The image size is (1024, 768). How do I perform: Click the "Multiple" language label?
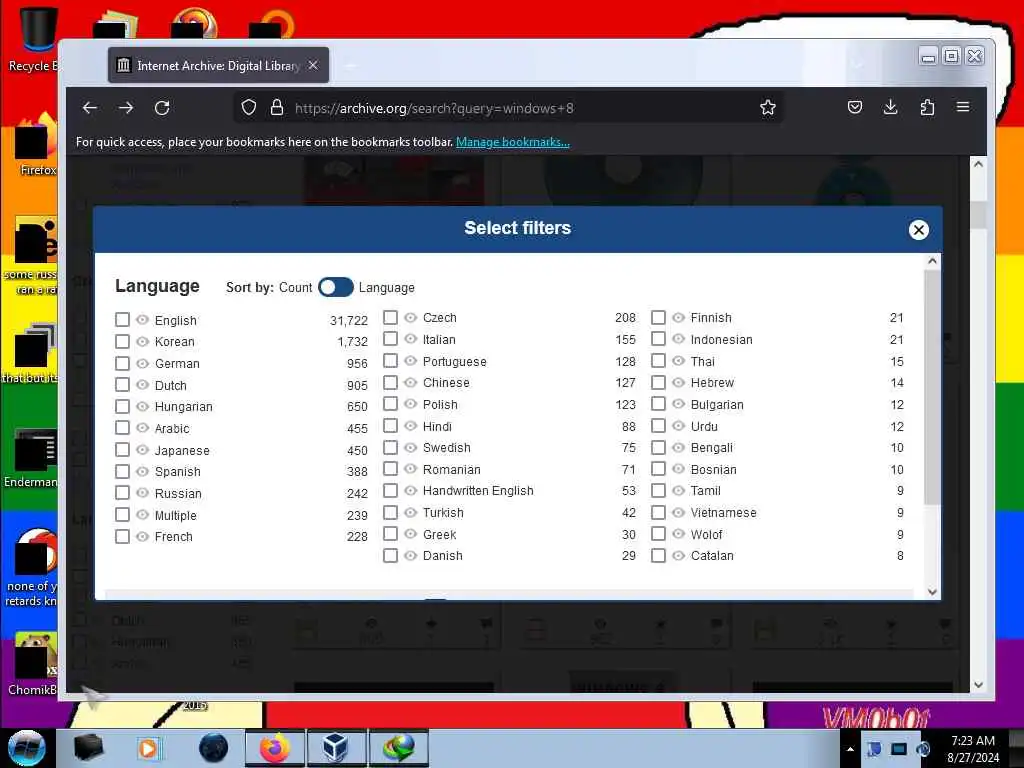[x=176, y=515]
